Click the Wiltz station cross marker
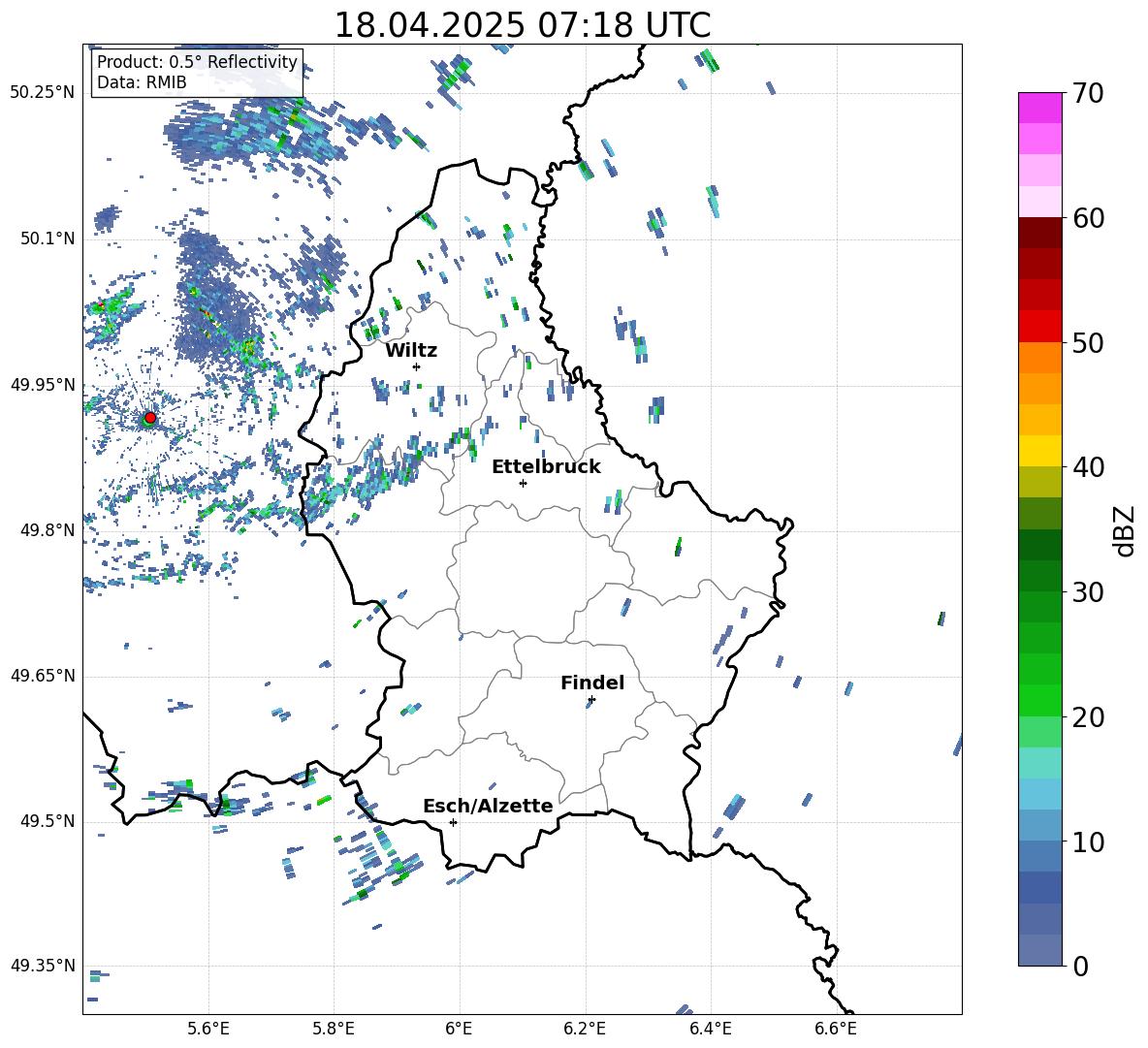 [x=417, y=366]
